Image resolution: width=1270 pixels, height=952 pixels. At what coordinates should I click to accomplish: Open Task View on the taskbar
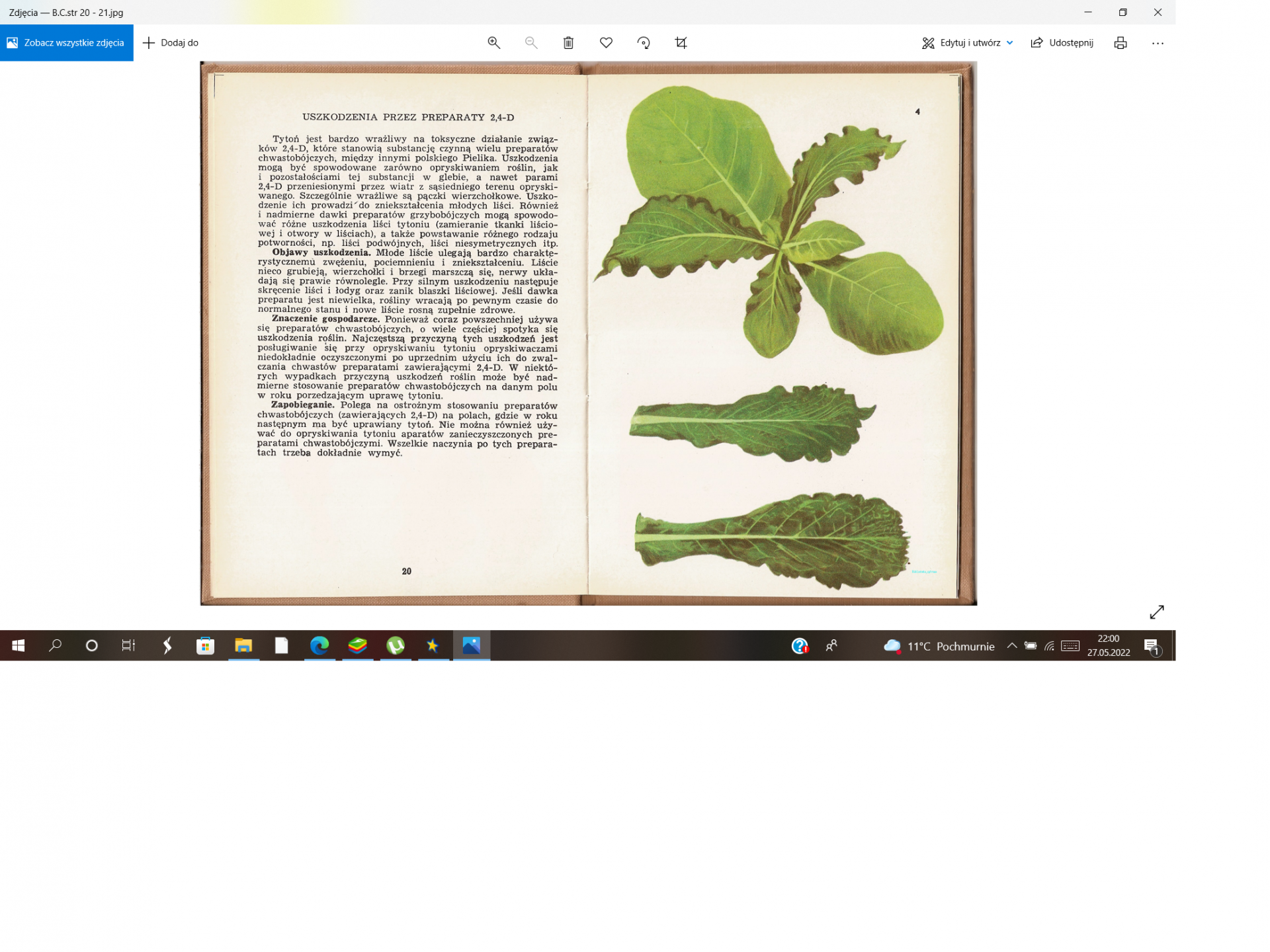pos(128,645)
